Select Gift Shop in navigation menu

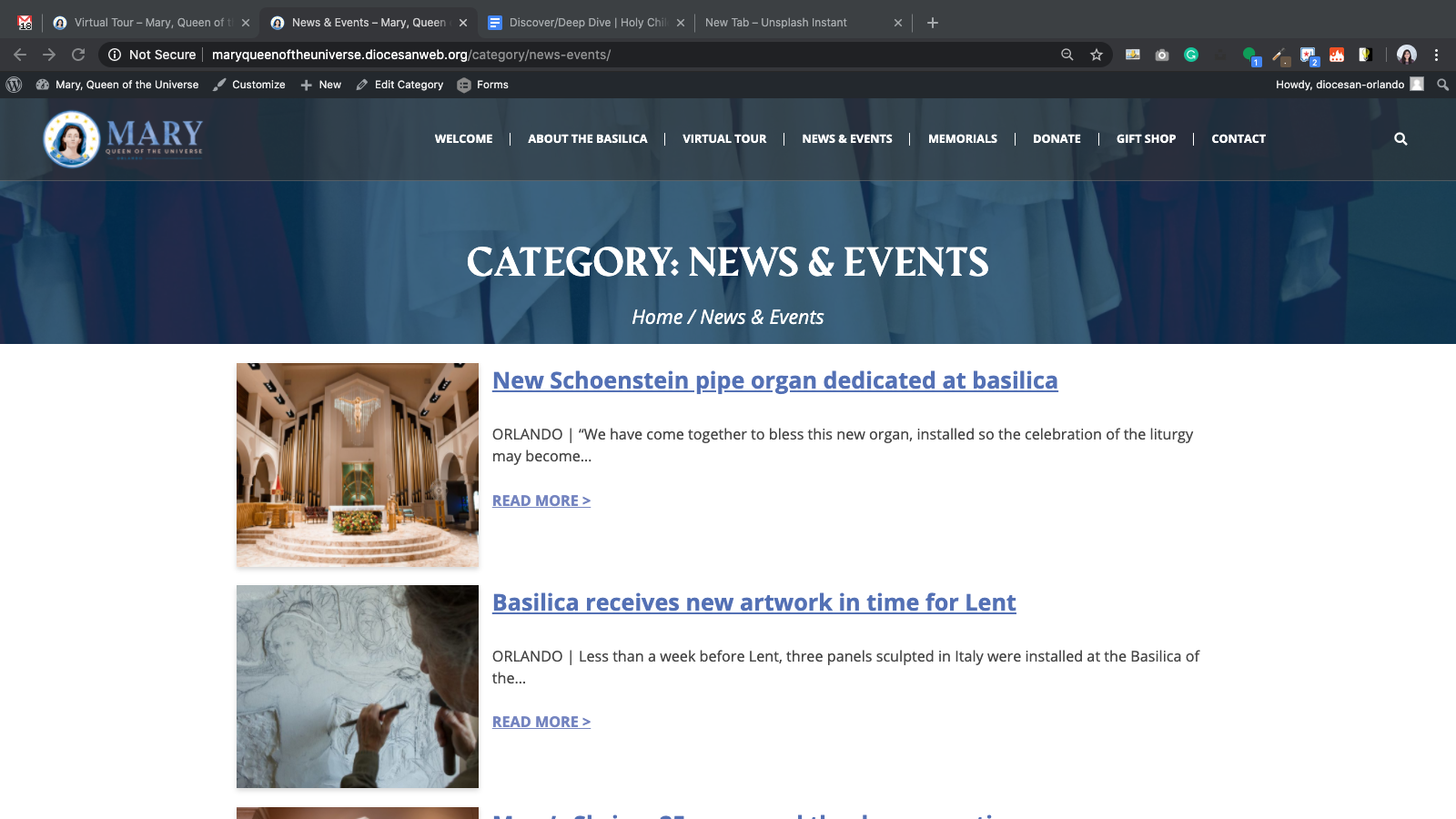[1146, 139]
